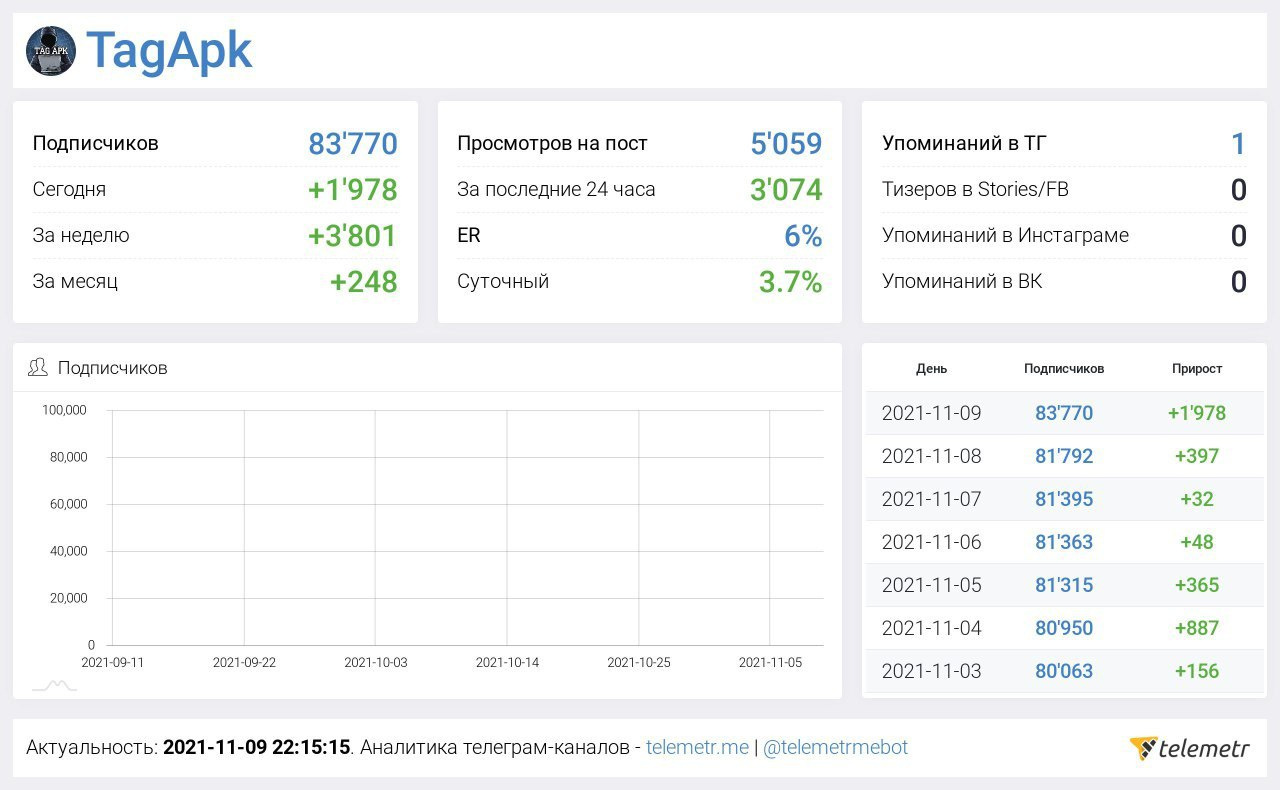Select the 2021-11-04 date in the table
This screenshot has width=1280, height=790.
(931, 628)
